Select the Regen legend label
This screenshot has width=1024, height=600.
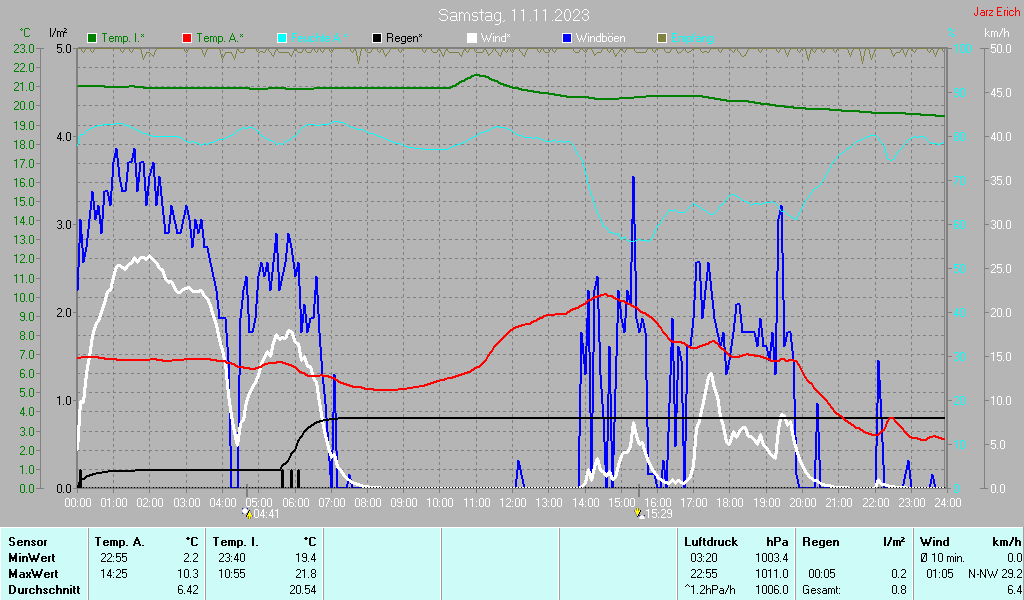pyautogui.click(x=404, y=39)
